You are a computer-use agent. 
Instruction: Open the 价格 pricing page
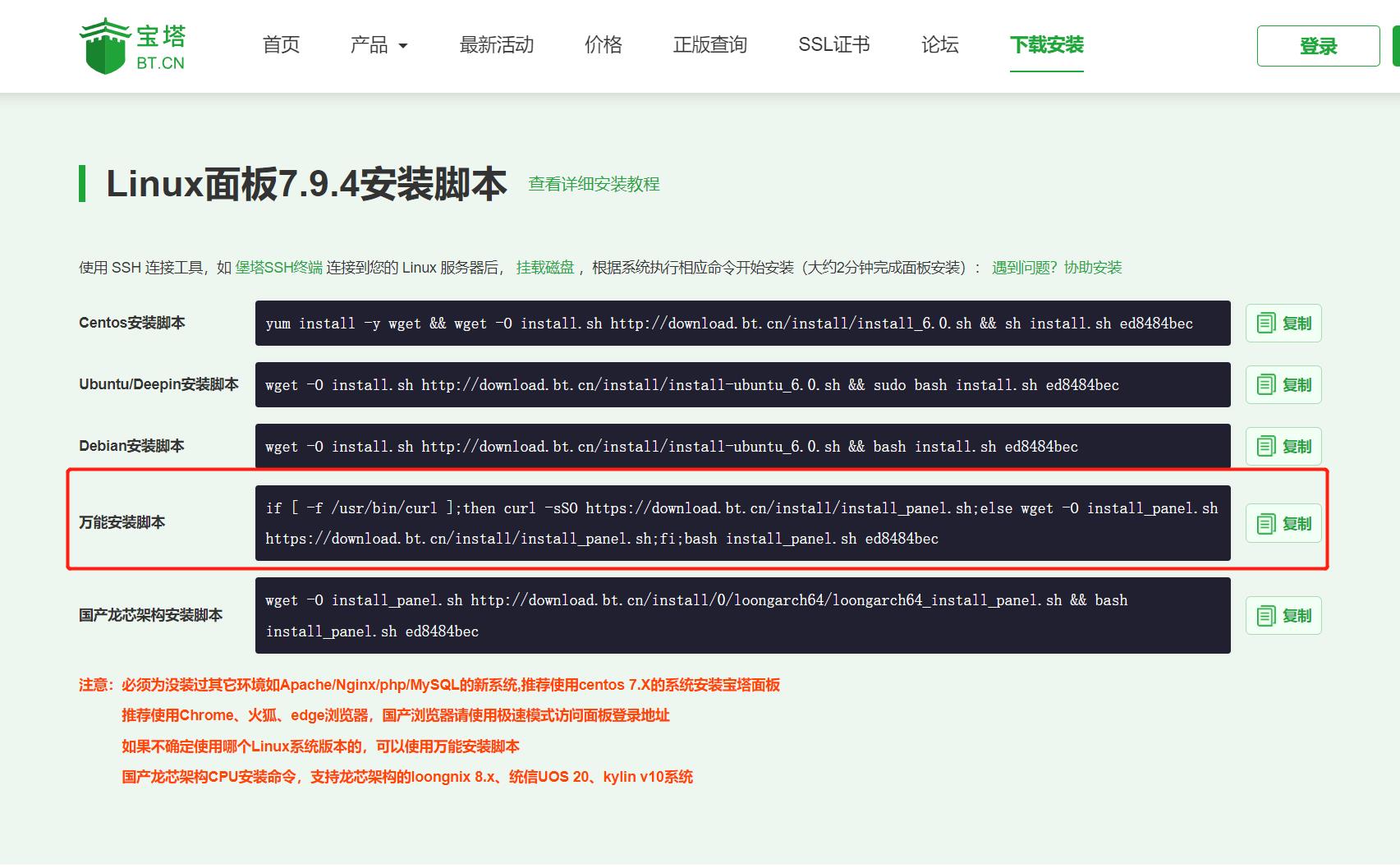point(603,44)
